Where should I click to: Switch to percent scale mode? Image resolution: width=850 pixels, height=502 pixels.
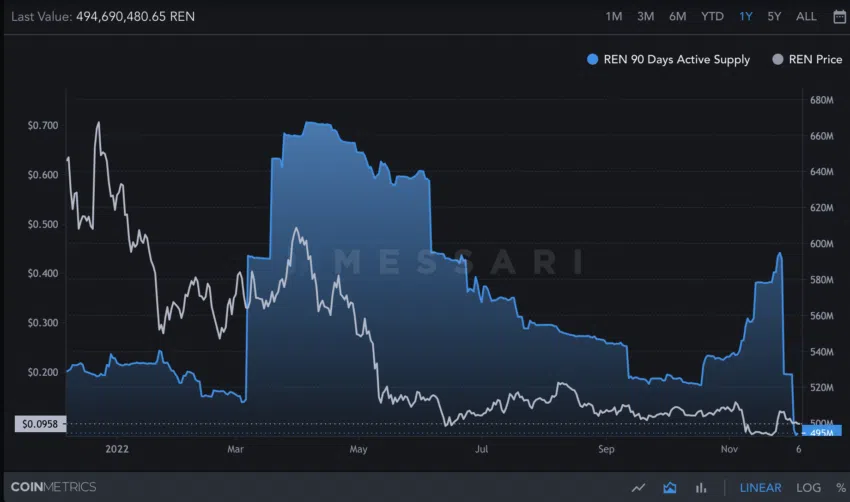coord(841,487)
